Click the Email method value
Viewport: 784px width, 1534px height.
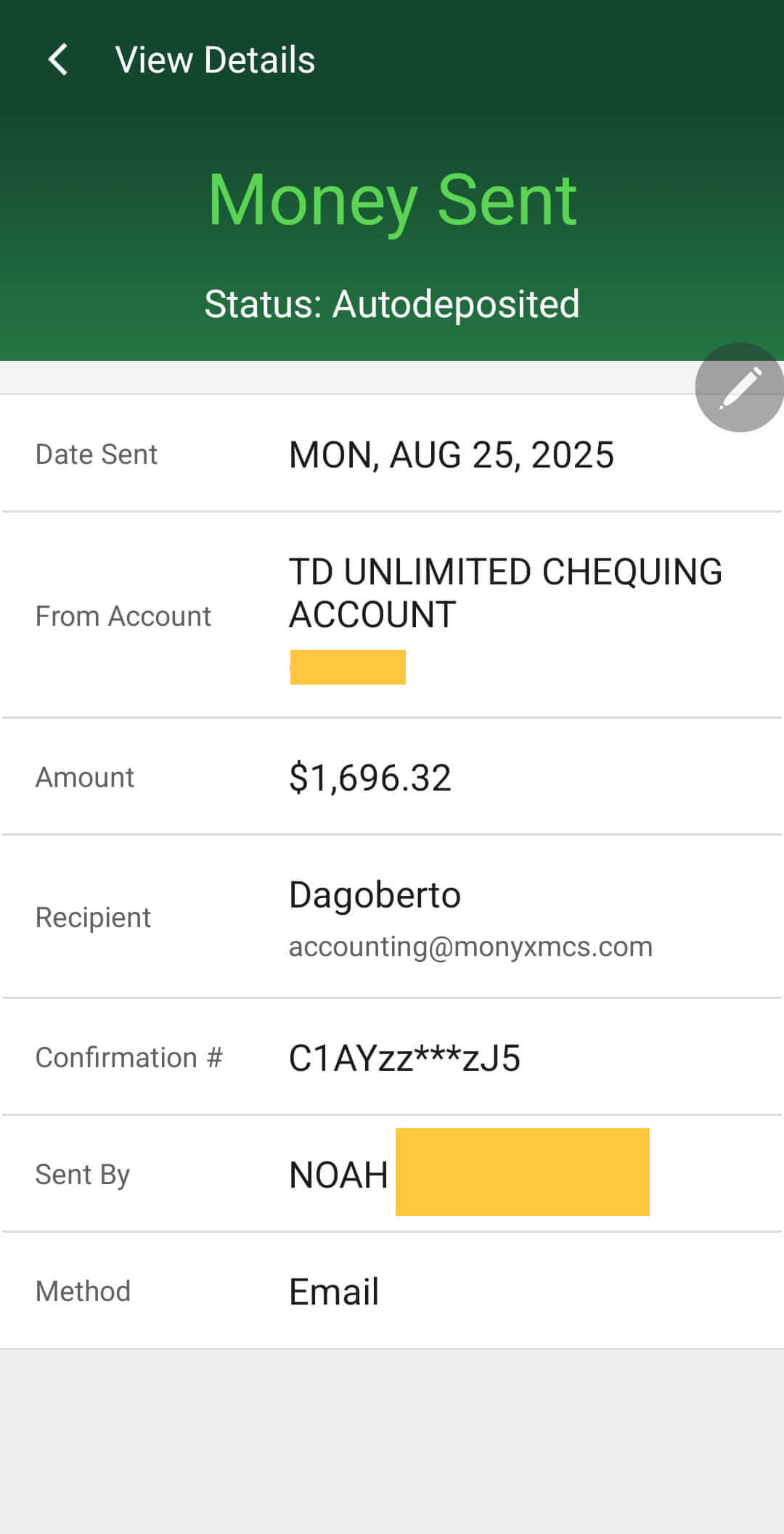click(334, 1292)
